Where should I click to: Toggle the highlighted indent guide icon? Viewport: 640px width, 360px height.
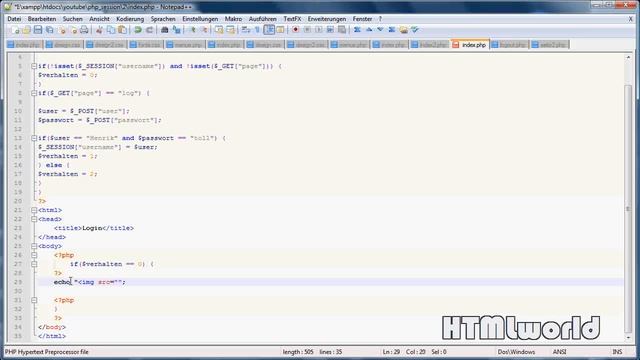[x=269, y=30]
